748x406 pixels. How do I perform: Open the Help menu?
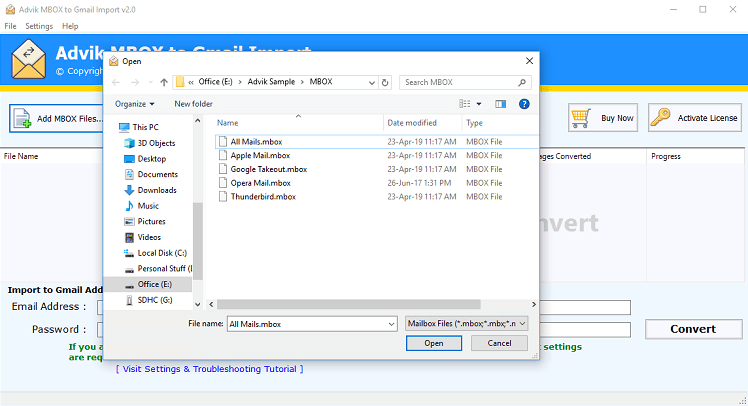click(70, 26)
